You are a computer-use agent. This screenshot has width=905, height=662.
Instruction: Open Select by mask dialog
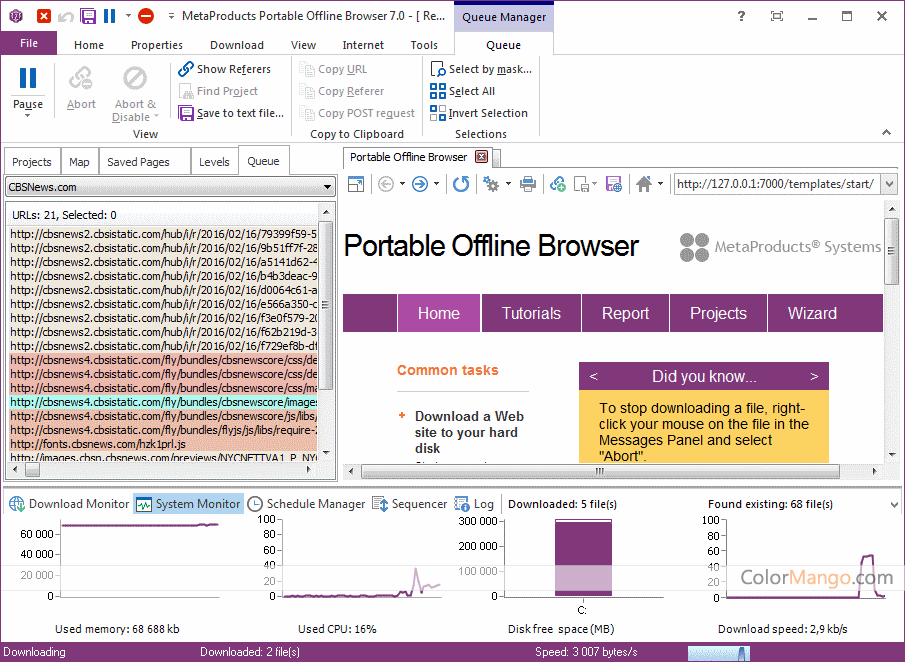tap(481, 69)
